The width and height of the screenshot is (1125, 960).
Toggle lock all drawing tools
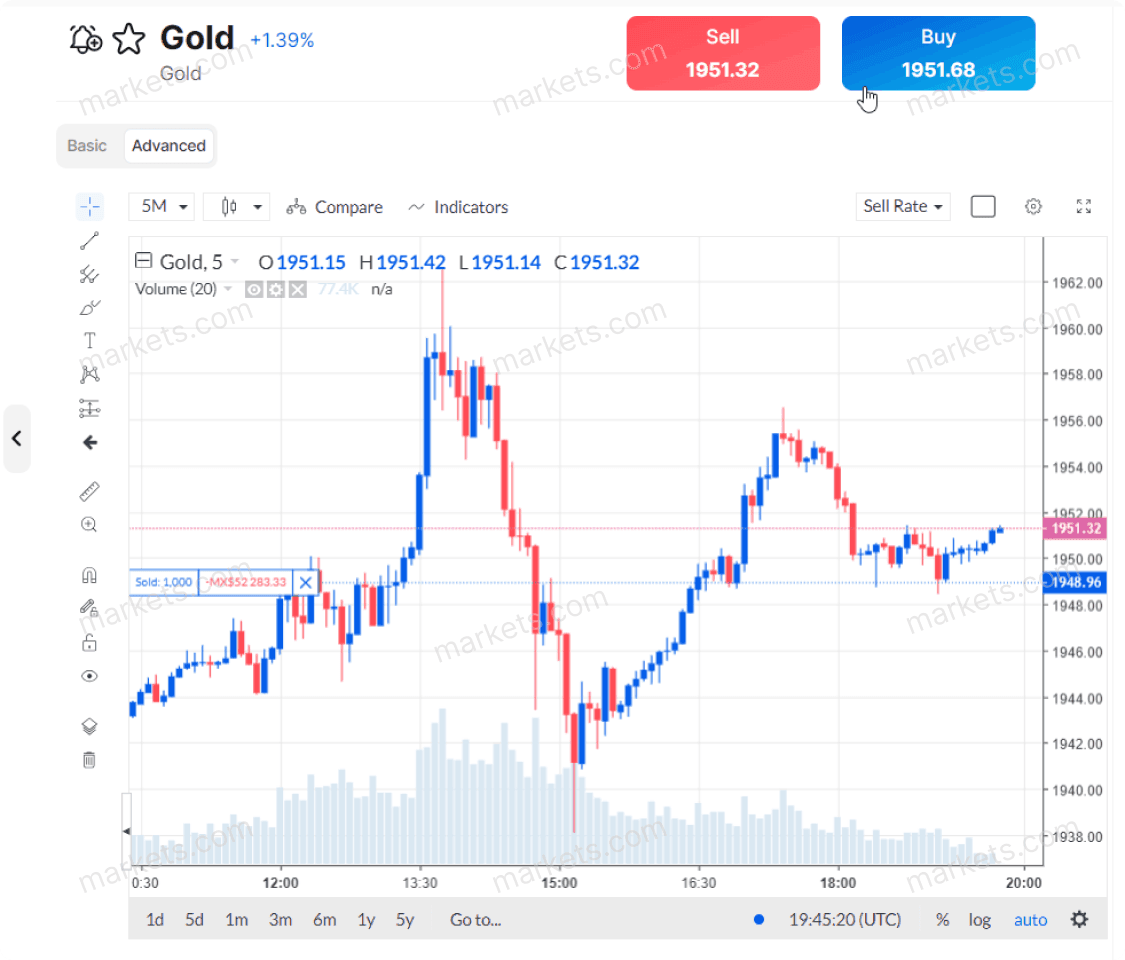tap(90, 642)
